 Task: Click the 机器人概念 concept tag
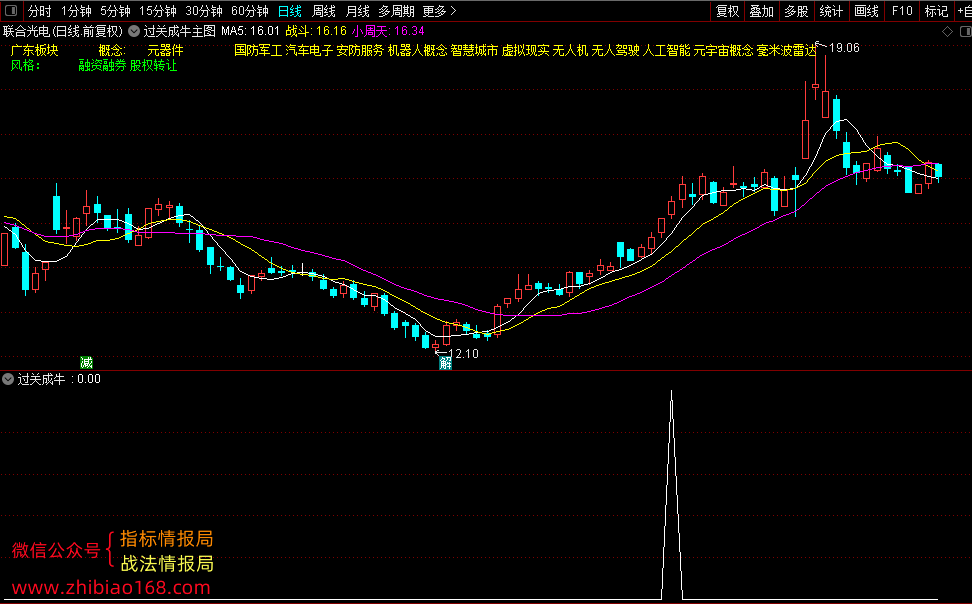(x=417, y=50)
